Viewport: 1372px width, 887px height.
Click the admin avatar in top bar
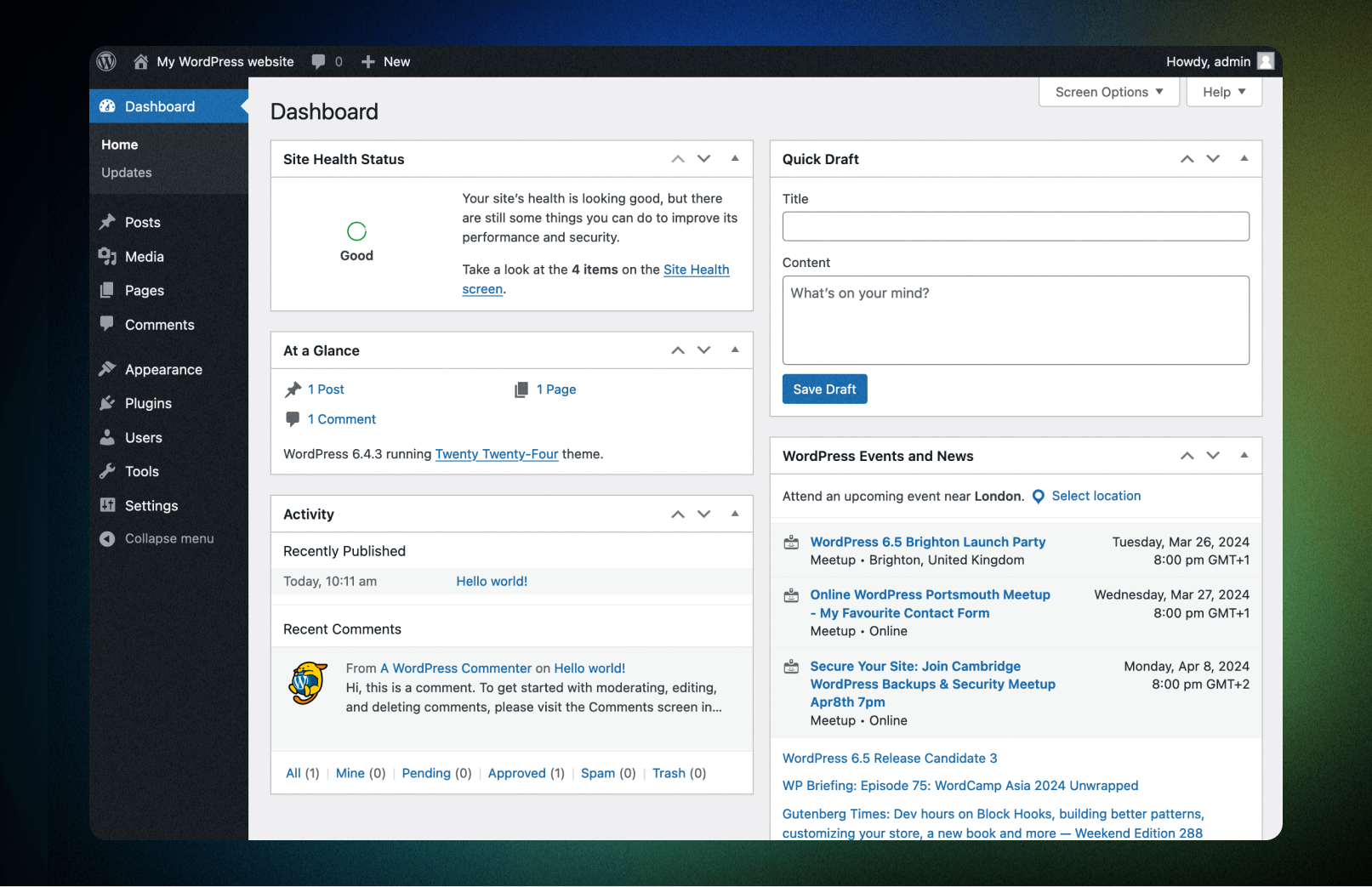pos(1266,61)
